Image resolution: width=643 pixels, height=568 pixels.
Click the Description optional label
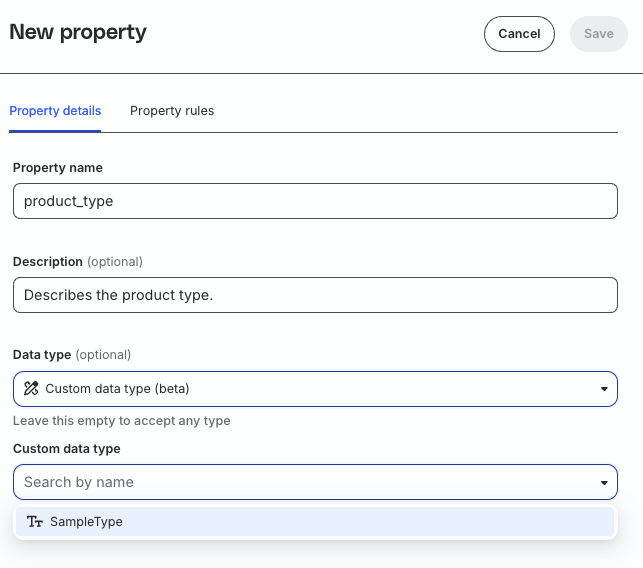click(x=78, y=262)
